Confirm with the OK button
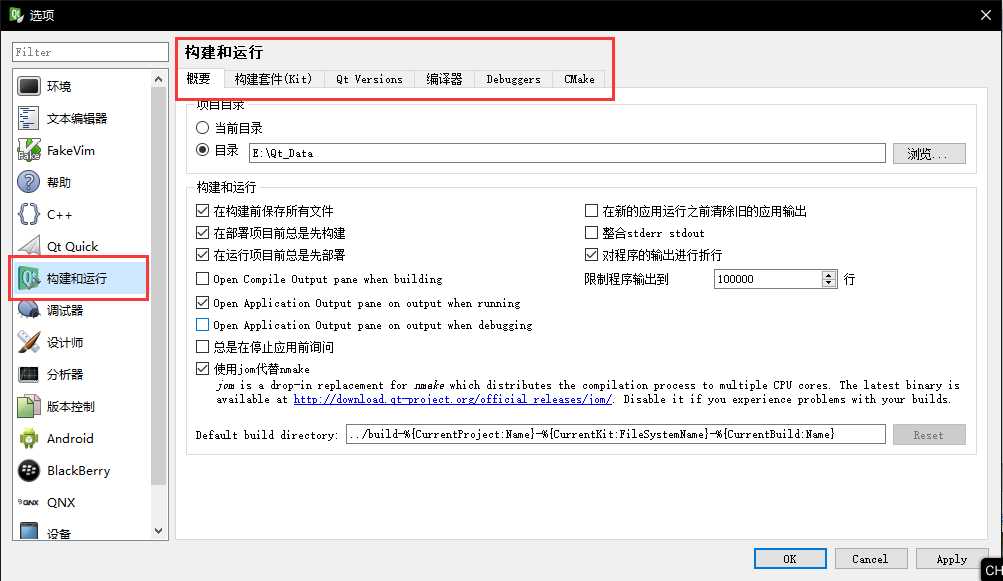Viewport: 1003px width, 581px height. [790, 559]
